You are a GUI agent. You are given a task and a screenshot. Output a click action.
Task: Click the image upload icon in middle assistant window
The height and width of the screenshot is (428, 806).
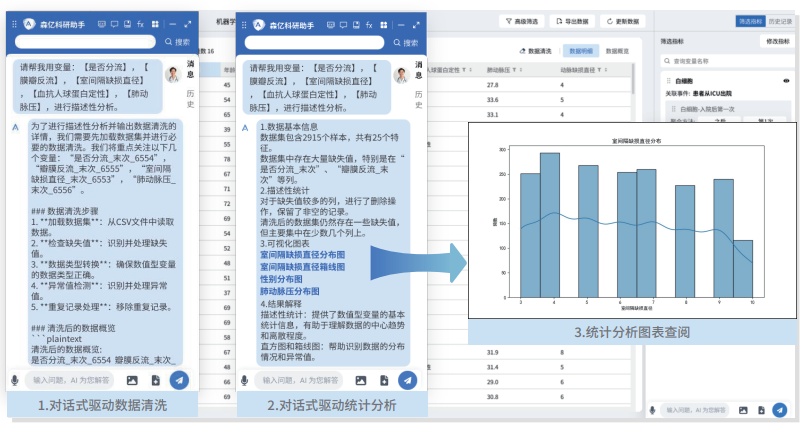point(361,380)
